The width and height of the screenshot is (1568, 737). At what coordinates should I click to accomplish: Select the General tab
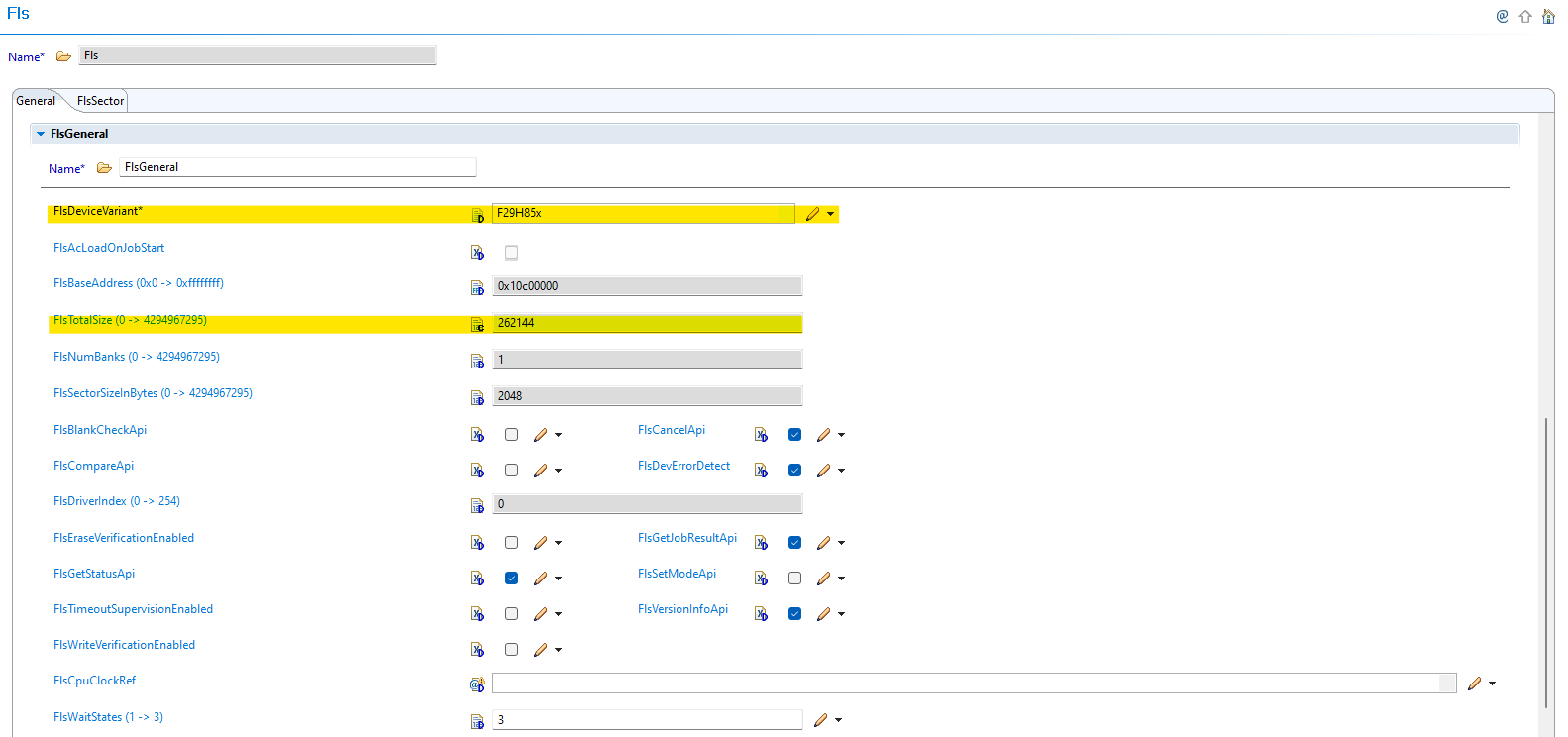tap(36, 101)
